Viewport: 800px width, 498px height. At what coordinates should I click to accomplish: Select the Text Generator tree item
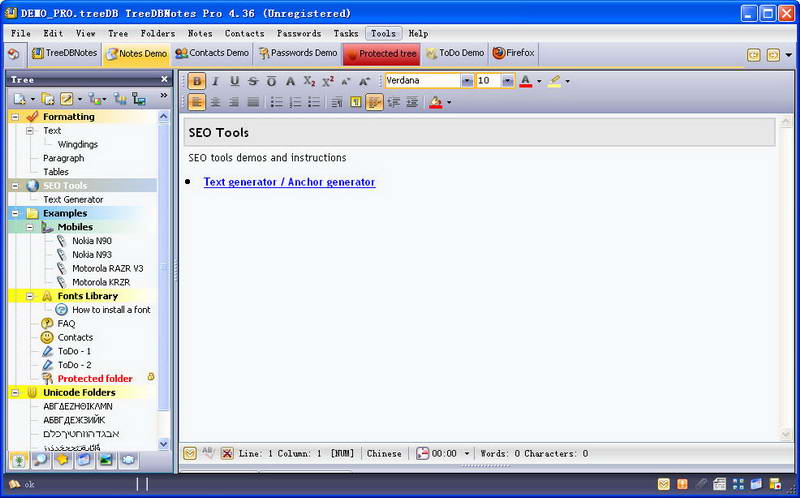73,200
